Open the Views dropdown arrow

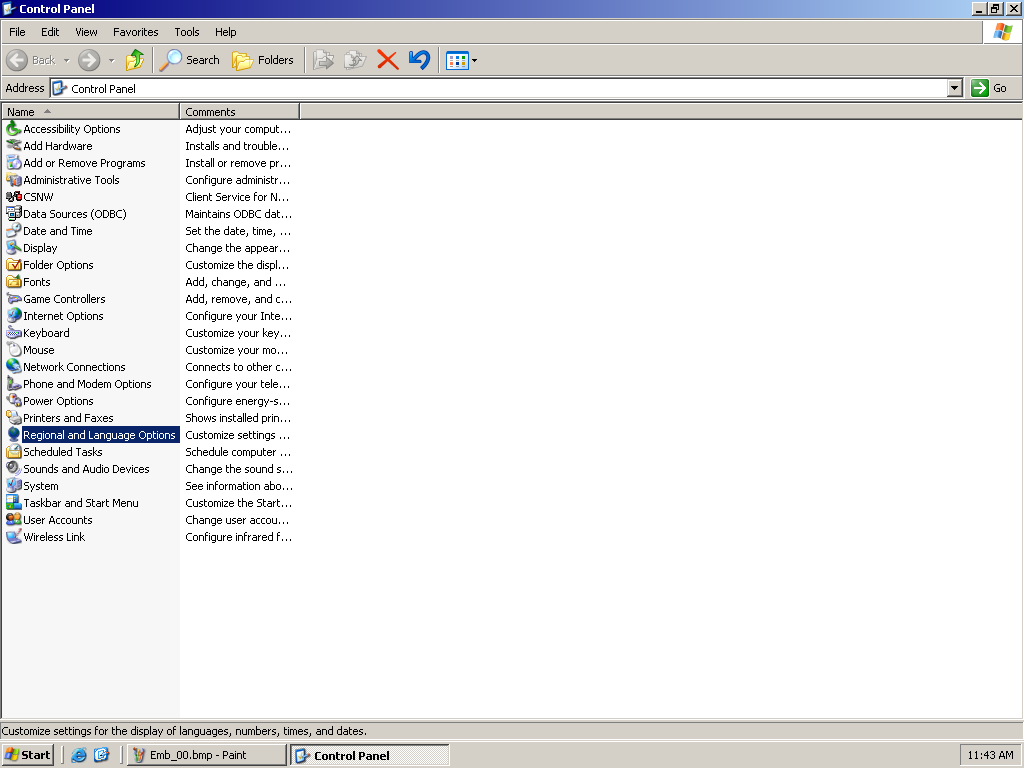(x=475, y=60)
